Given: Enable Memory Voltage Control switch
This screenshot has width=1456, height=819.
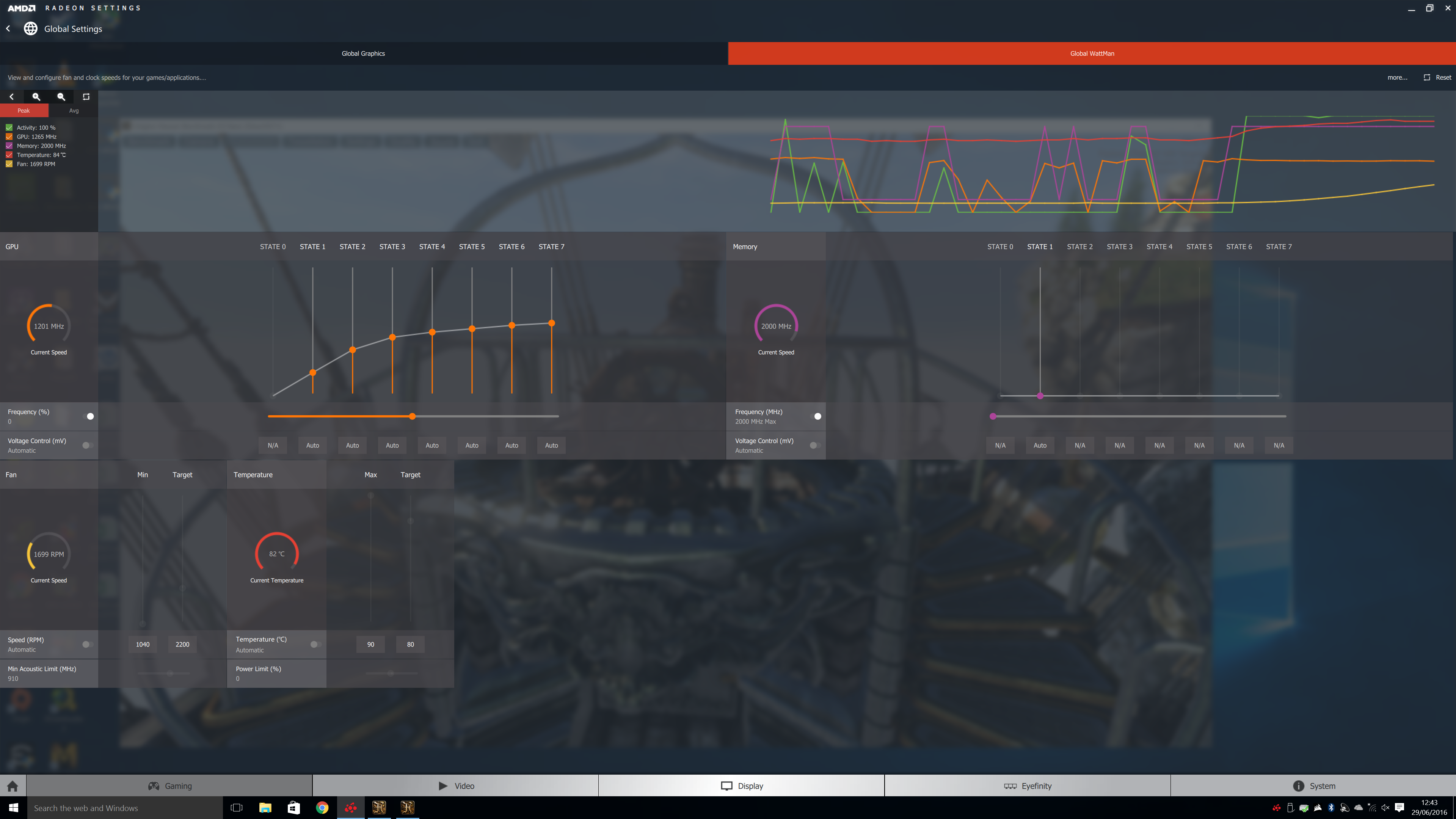Looking at the screenshot, I should pyautogui.click(x=816, y=446).
